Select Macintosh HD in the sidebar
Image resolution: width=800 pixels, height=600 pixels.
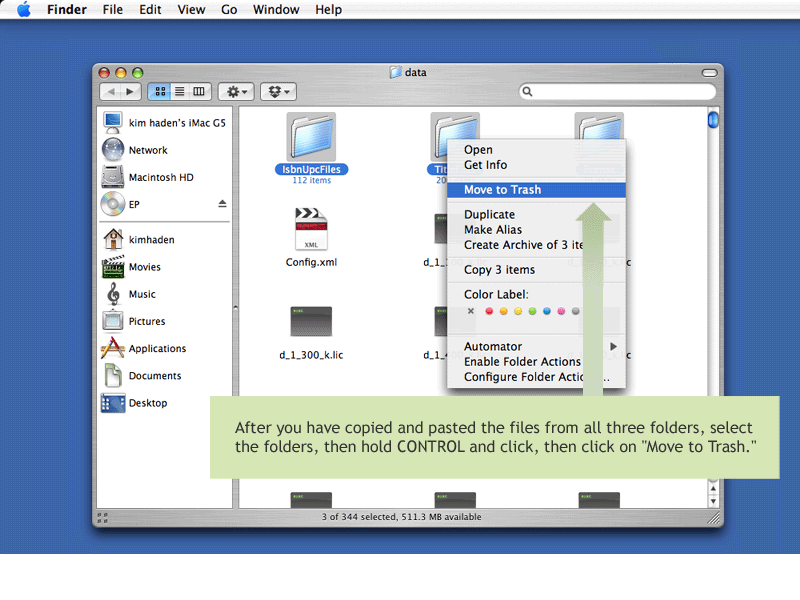click(x=164, y=177)
